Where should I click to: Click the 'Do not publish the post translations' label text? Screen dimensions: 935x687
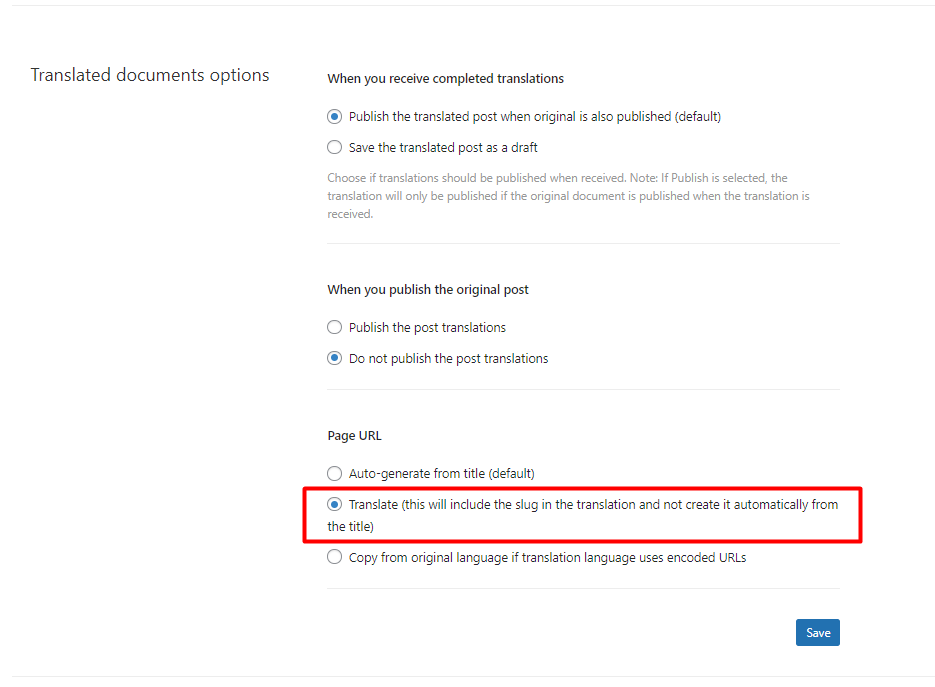448,358
